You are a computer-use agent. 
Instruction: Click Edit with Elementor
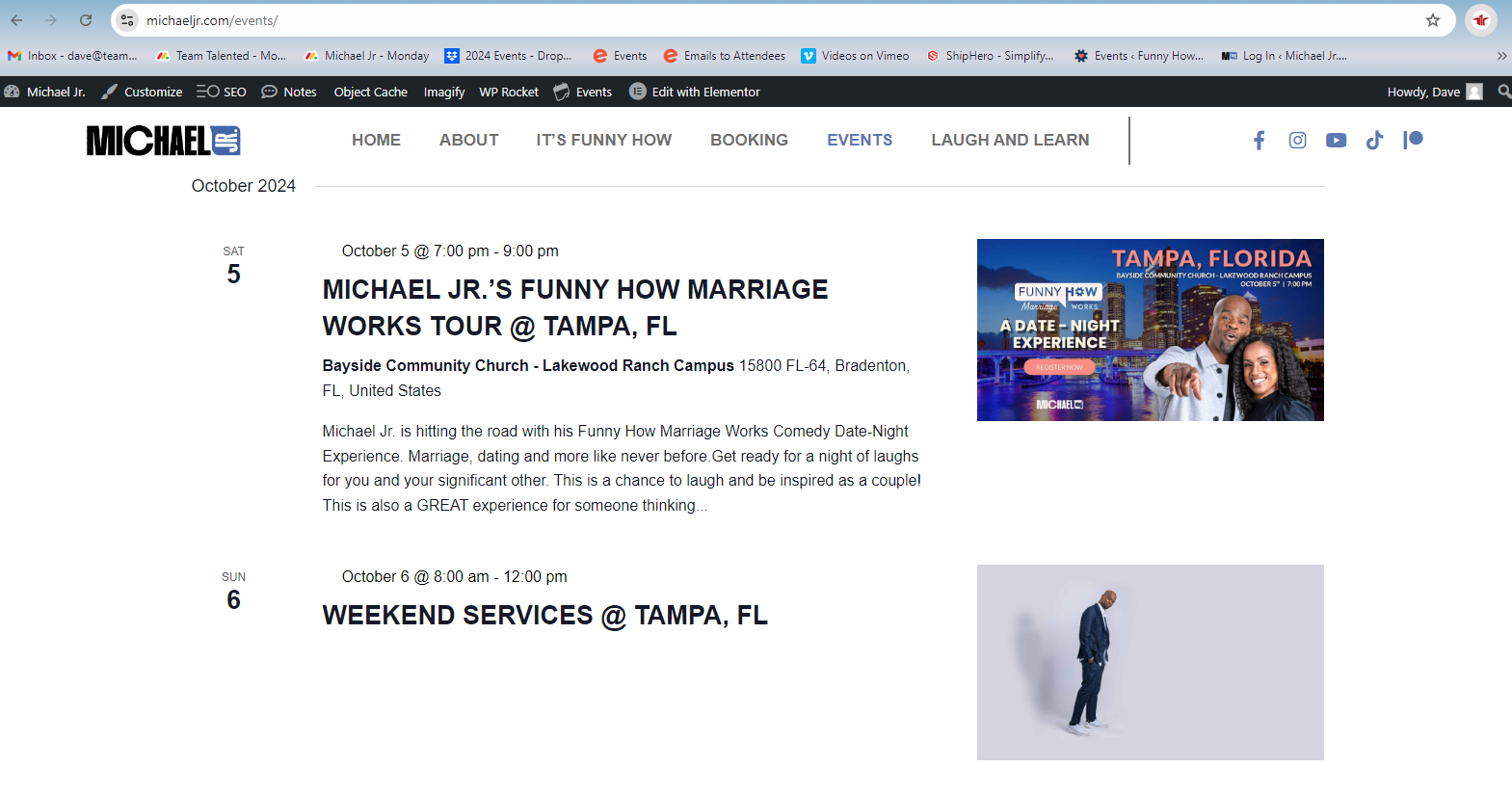(x=695, y=92)
